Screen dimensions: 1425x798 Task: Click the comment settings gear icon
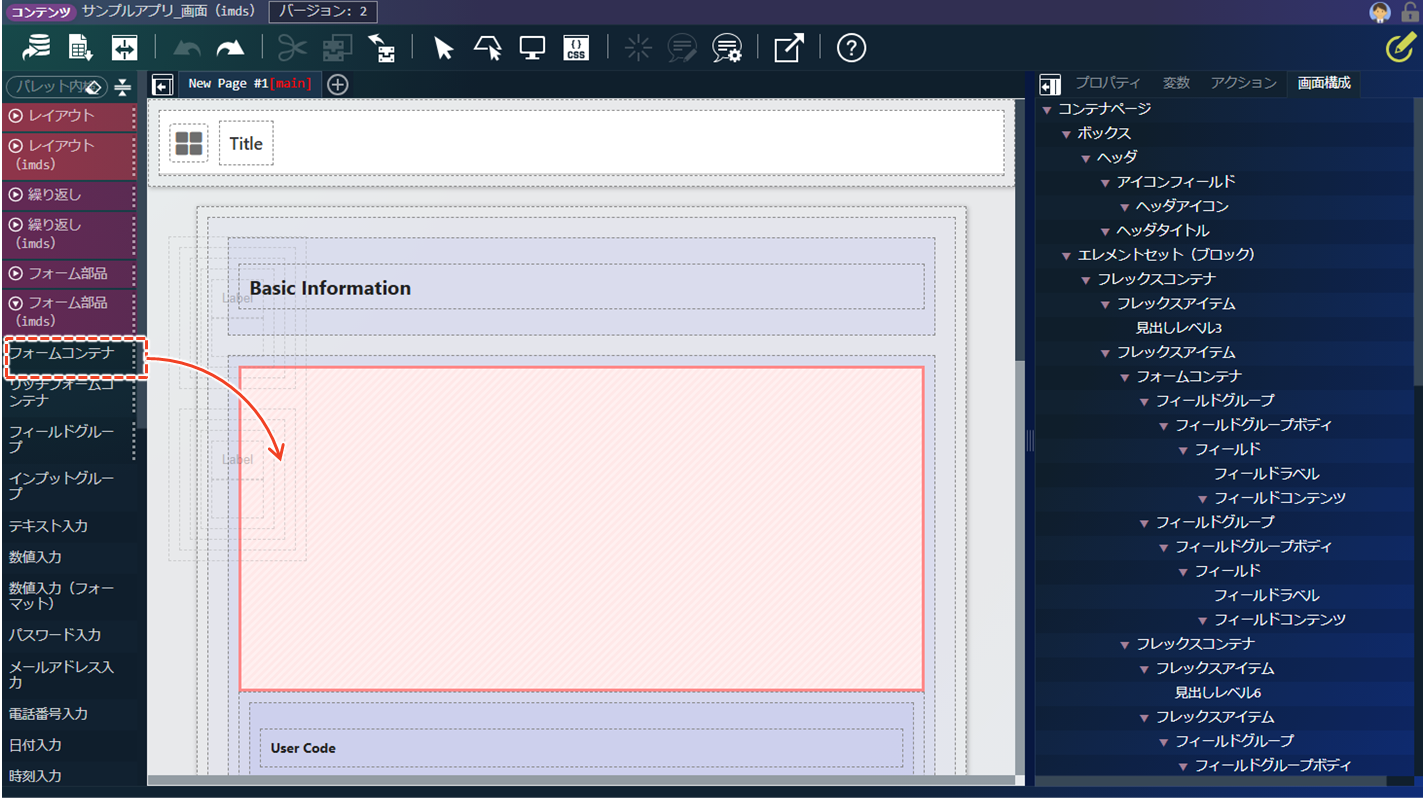[726, 48]
